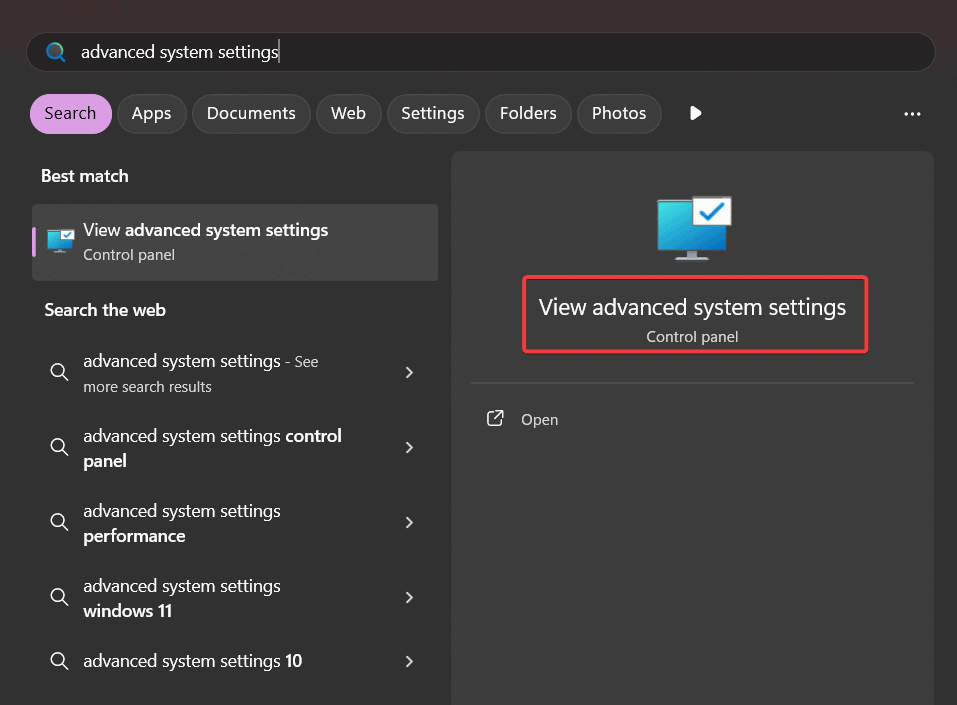Switch to the Web filter tab

(348, 114)
